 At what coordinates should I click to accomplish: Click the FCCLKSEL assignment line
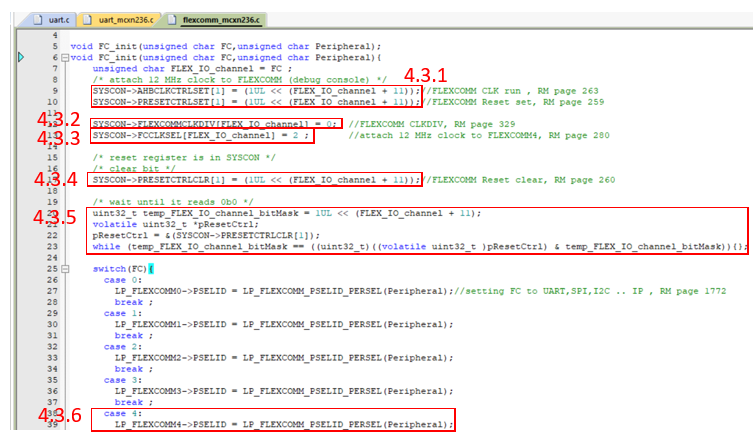click(x=201, y=135)
